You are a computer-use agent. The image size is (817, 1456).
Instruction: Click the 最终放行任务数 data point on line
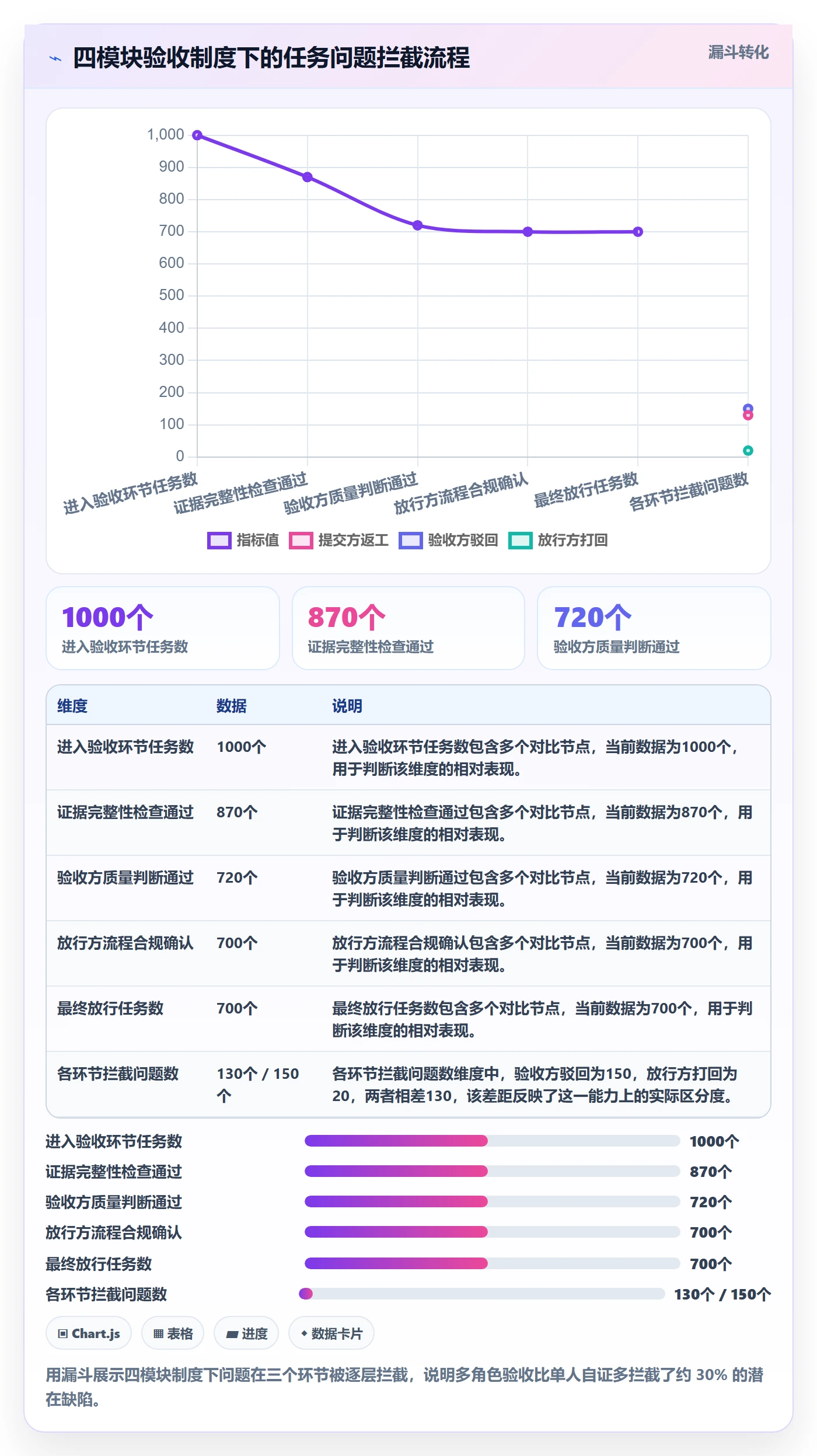coord(638,232)
